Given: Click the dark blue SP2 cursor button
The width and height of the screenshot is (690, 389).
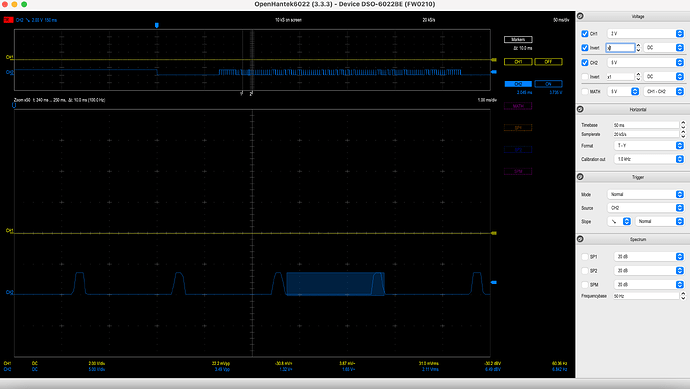Looking at the screenshot, I should [x=518, y=150].
